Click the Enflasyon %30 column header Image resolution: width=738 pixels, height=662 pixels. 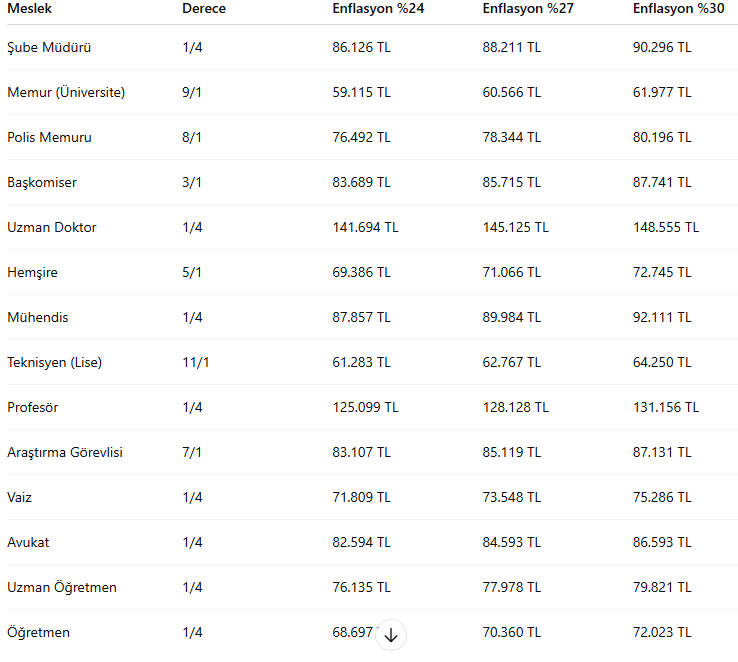[x=678, y=8]
